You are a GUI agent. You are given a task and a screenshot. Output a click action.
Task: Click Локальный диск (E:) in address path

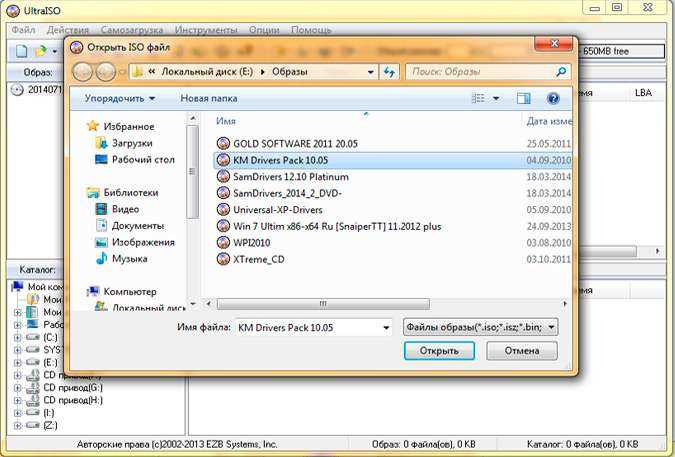(x=207, y=72)
